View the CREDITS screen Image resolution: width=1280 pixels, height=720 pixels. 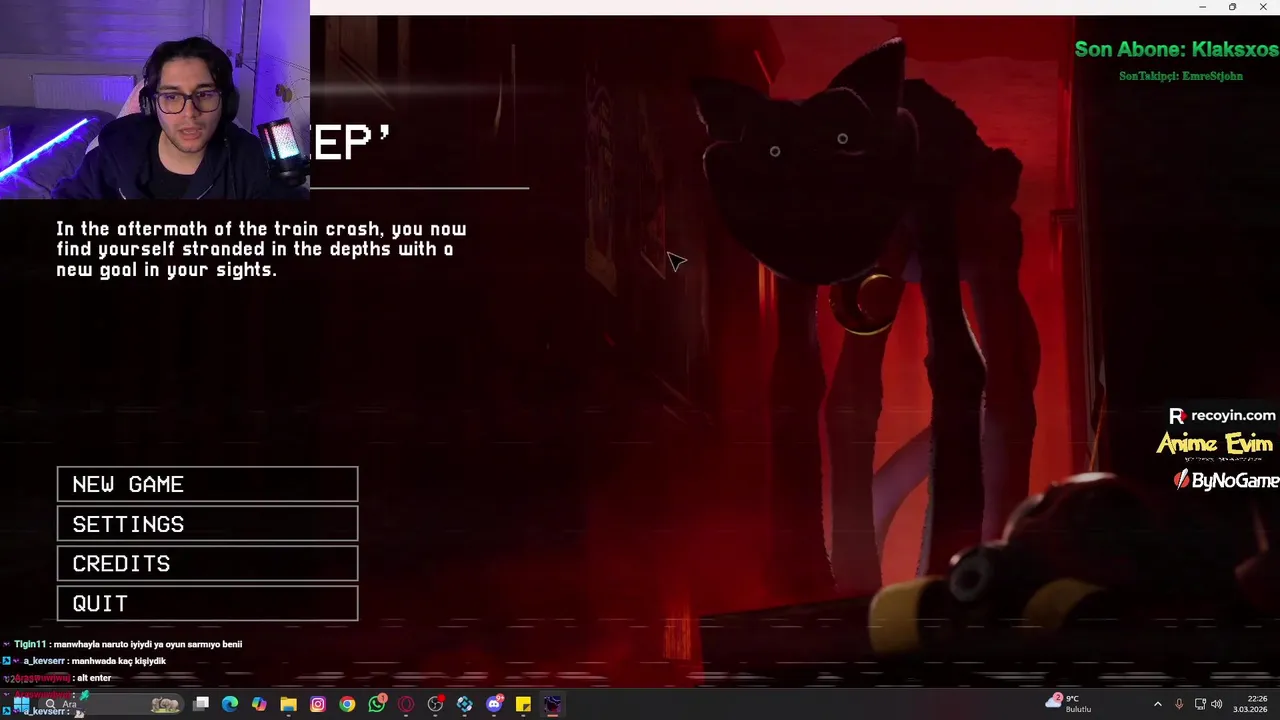(x=207, y=564)
